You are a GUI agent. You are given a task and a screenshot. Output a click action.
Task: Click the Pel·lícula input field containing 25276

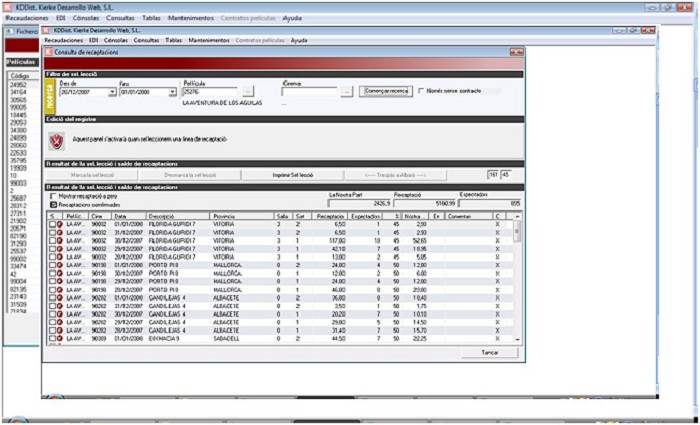point(210,92)
